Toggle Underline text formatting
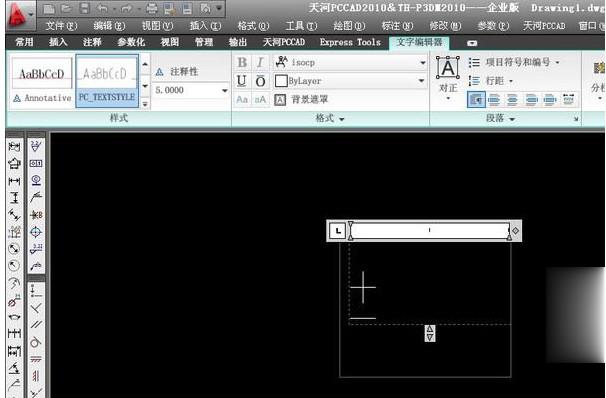Image resolution: width=606 pixels, height=398 pixels. pos(242,81)
